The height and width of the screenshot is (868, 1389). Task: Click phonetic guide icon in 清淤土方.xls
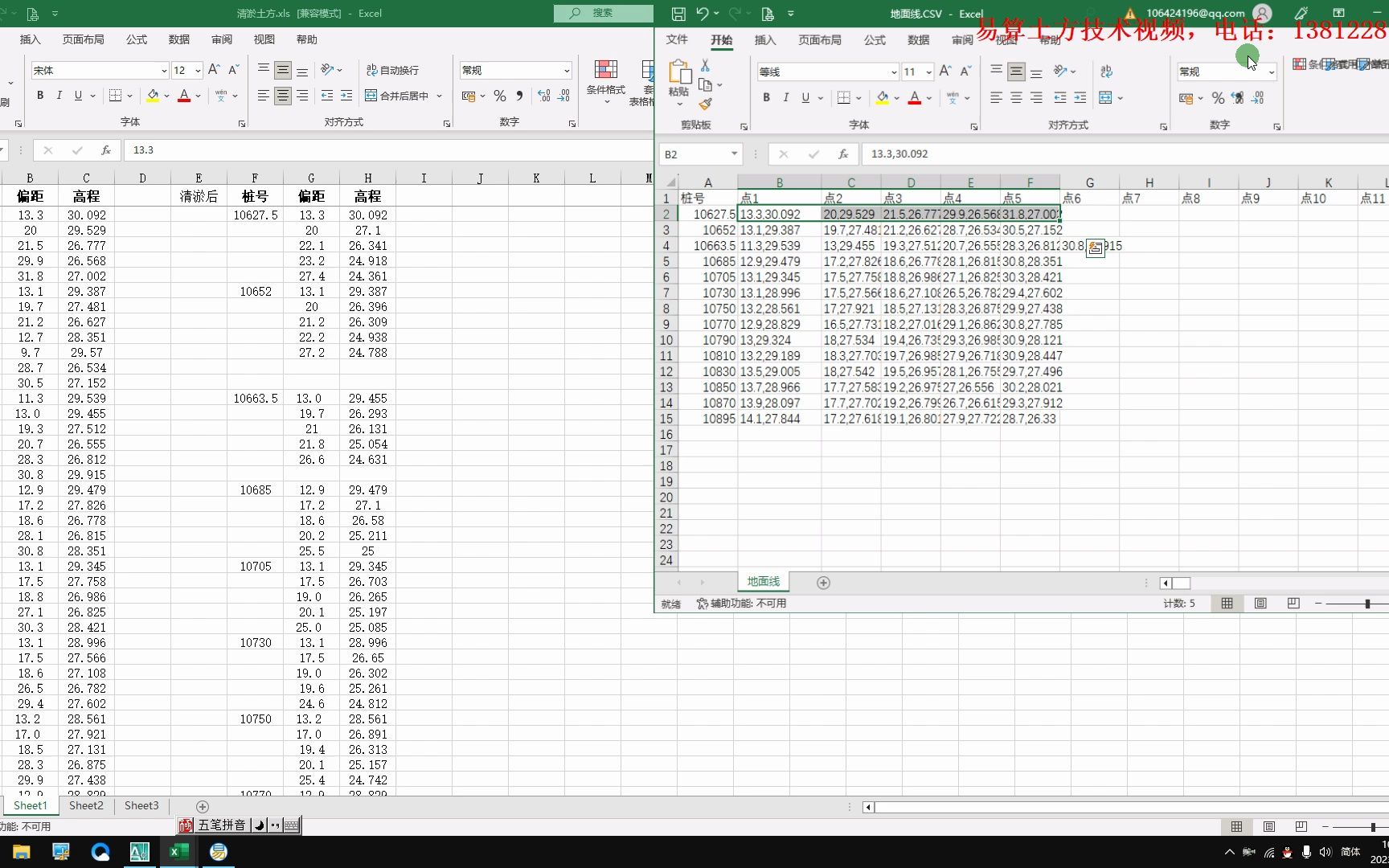pos(221,96)
